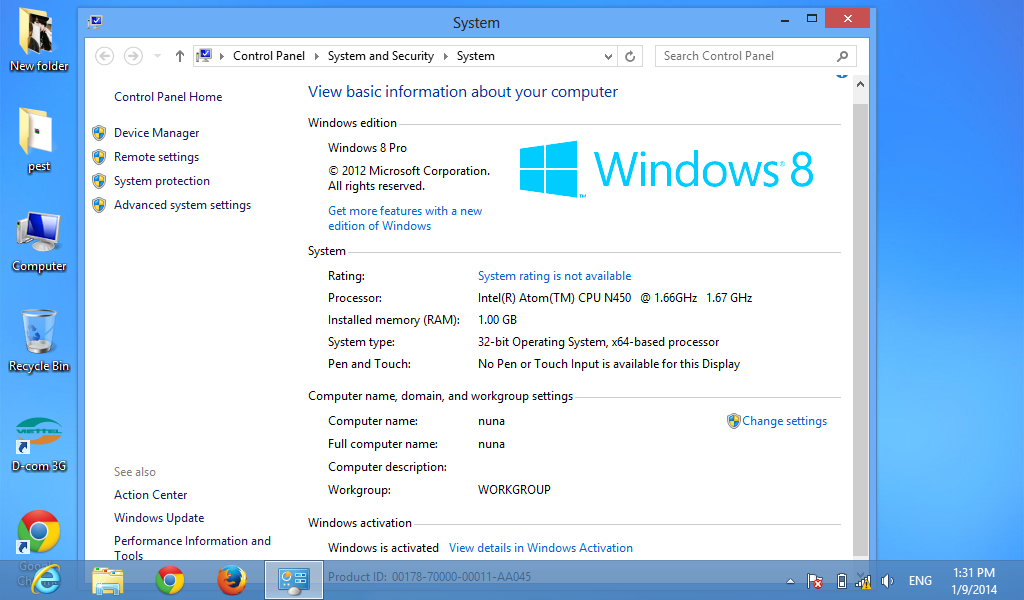This screenshot has width=1024, height=600.
Task: Click installed memory value 1.00 GB
Action: tap(497, 320)
